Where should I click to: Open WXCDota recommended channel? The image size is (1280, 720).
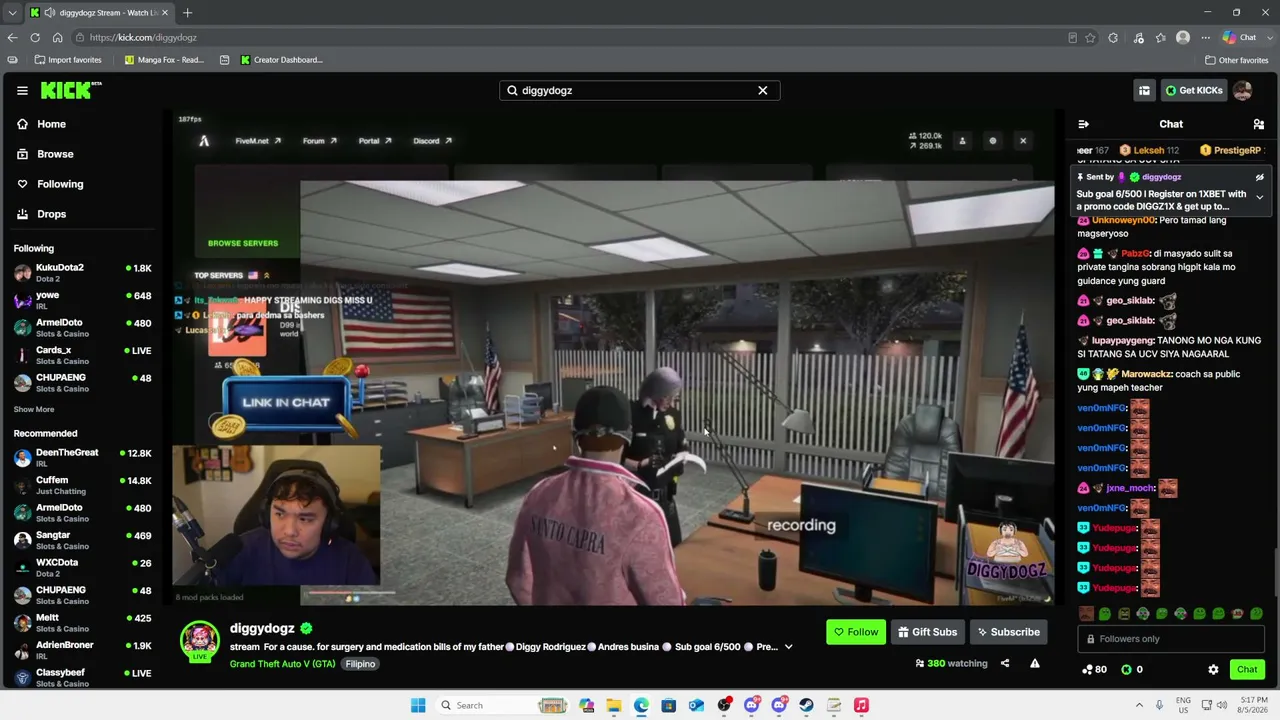click(82, 567)
